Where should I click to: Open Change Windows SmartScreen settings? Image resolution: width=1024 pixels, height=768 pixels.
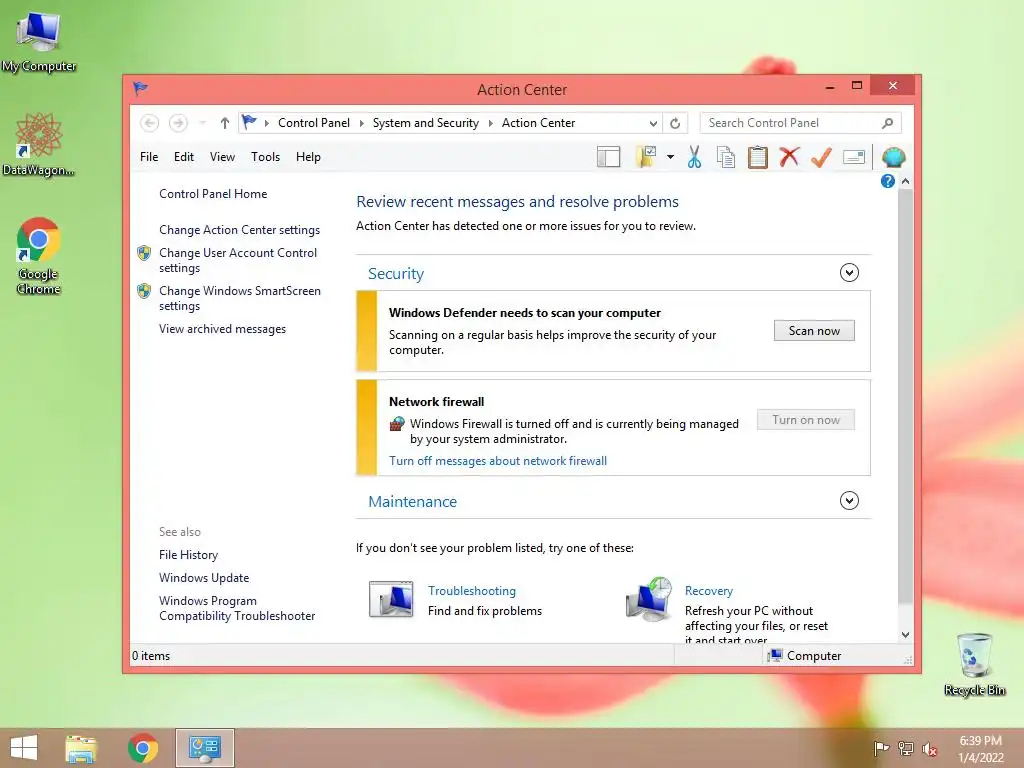(x=240, y=298)
